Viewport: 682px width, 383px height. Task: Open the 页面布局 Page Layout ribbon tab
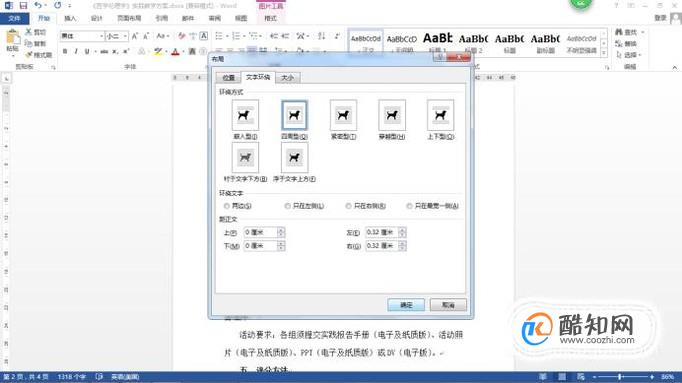[129, 18]
